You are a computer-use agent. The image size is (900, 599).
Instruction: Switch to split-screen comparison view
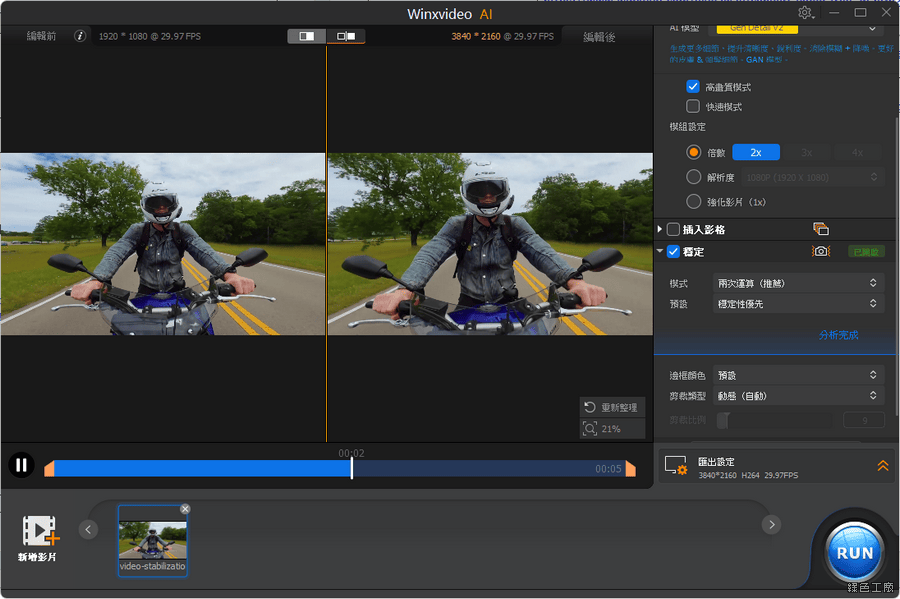point(307,36)
